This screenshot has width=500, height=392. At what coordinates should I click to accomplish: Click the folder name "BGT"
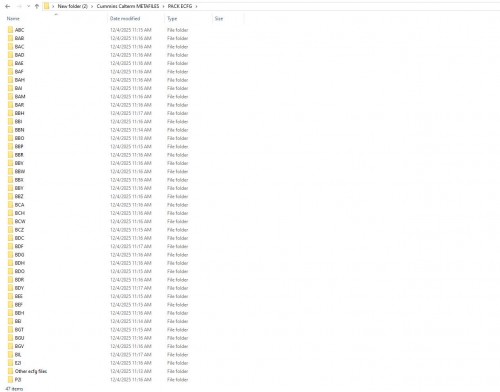pos(19,330)
